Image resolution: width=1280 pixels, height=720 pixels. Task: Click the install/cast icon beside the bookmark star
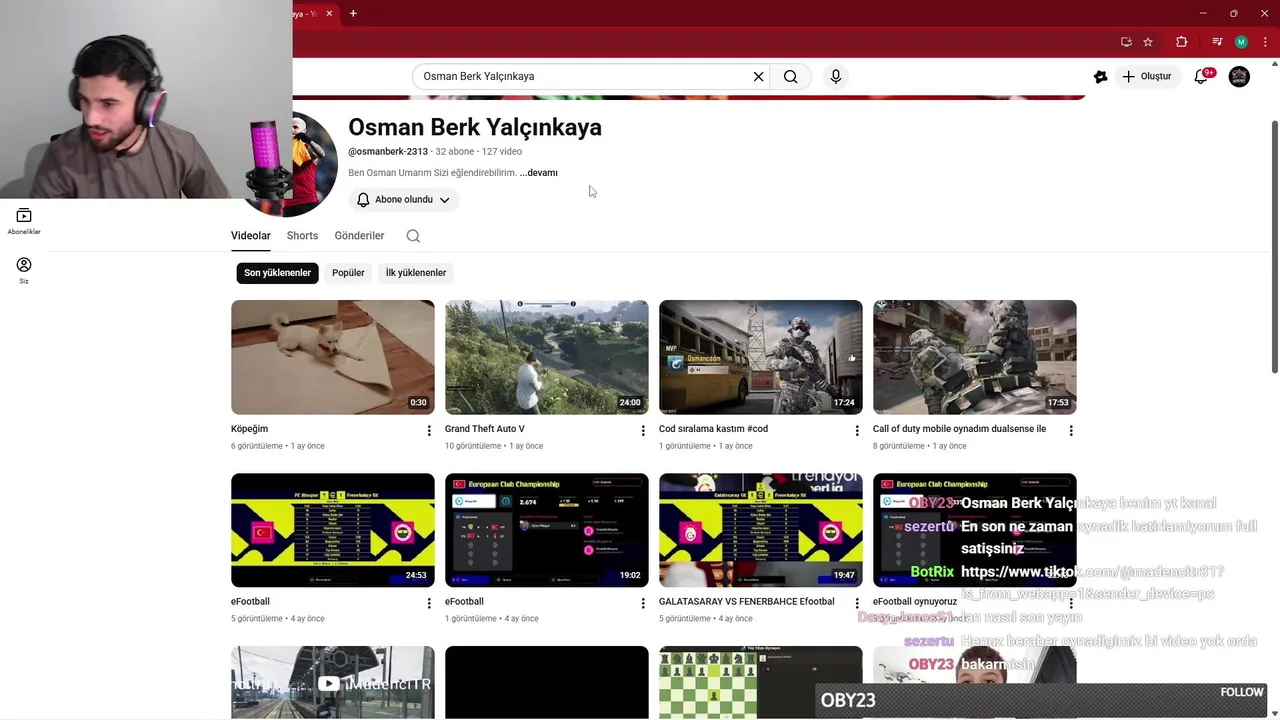[x=1126, y=42]
